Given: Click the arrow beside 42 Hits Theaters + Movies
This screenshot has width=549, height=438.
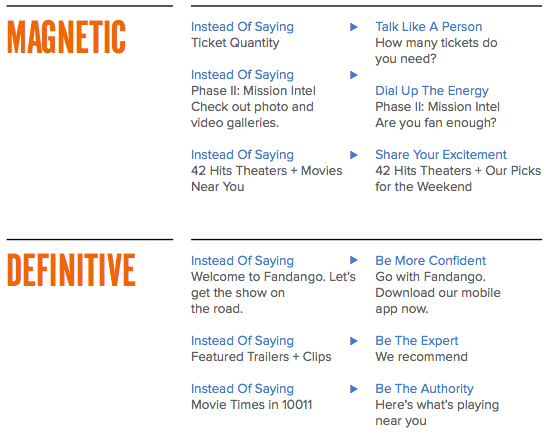Looking at the screenshot, I should pos(354,155).
